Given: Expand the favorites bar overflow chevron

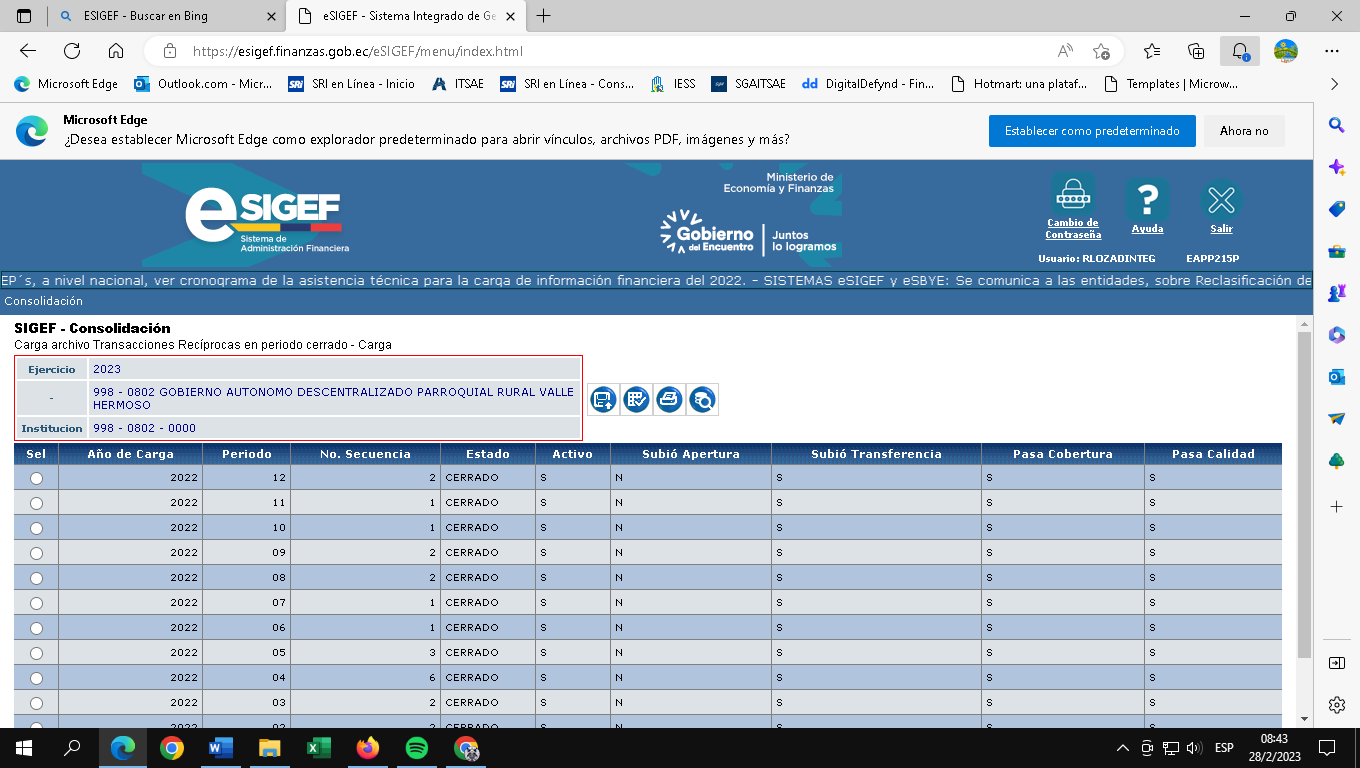Looking at the screenshot, I should 1334,84.
